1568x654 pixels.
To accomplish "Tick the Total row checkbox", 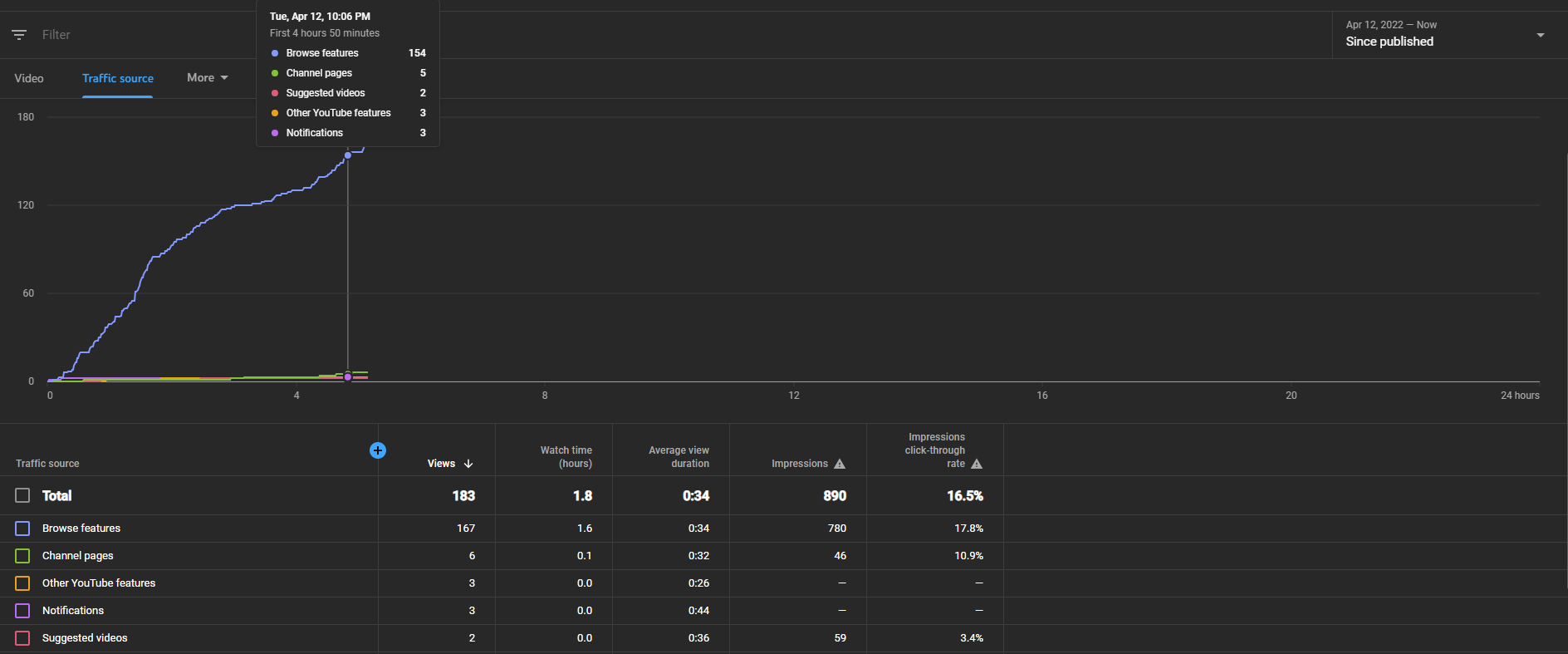I will click(22, 495).
